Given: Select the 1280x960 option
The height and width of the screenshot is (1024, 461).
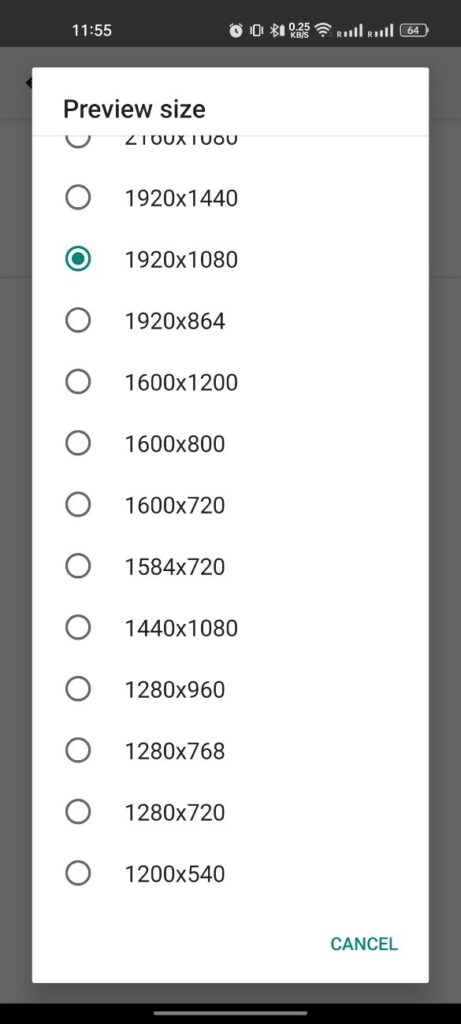Looking at the screenshot, I should pos(230,690).
